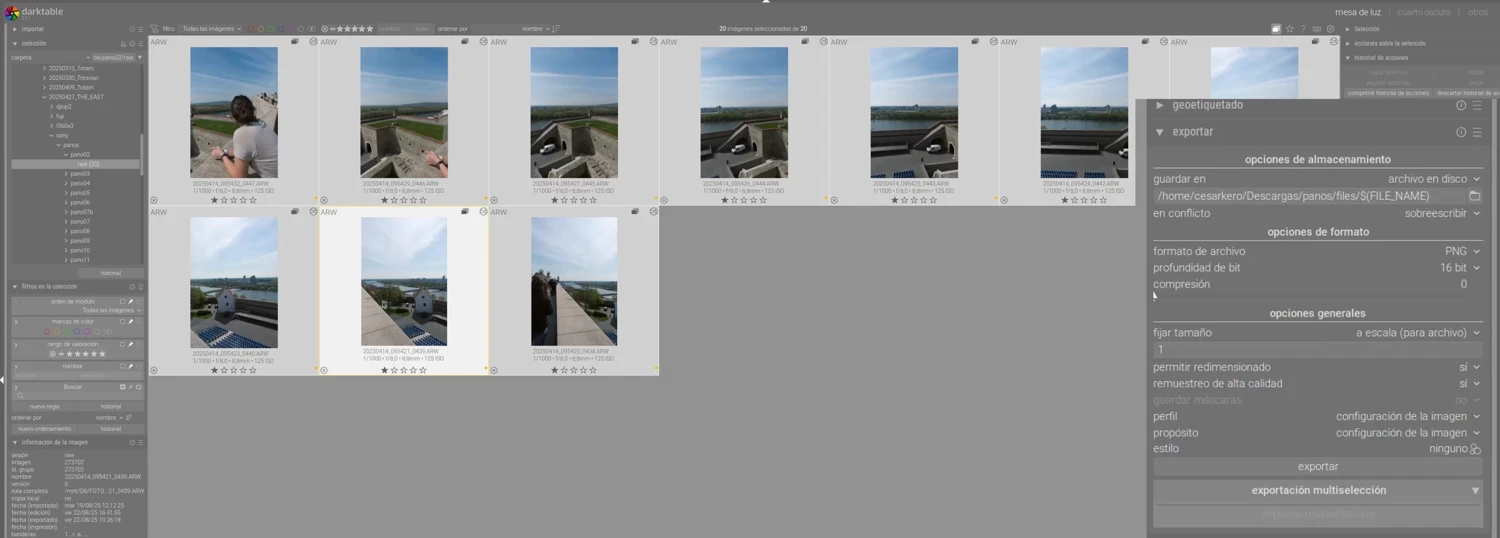1500x538 pixels.
Task: Click the folder browse icon beside export path
Action: coord(1474,196)
